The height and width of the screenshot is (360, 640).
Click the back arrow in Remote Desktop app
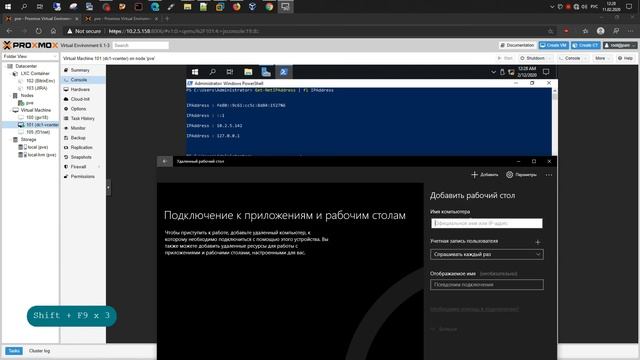coord(164,161)
